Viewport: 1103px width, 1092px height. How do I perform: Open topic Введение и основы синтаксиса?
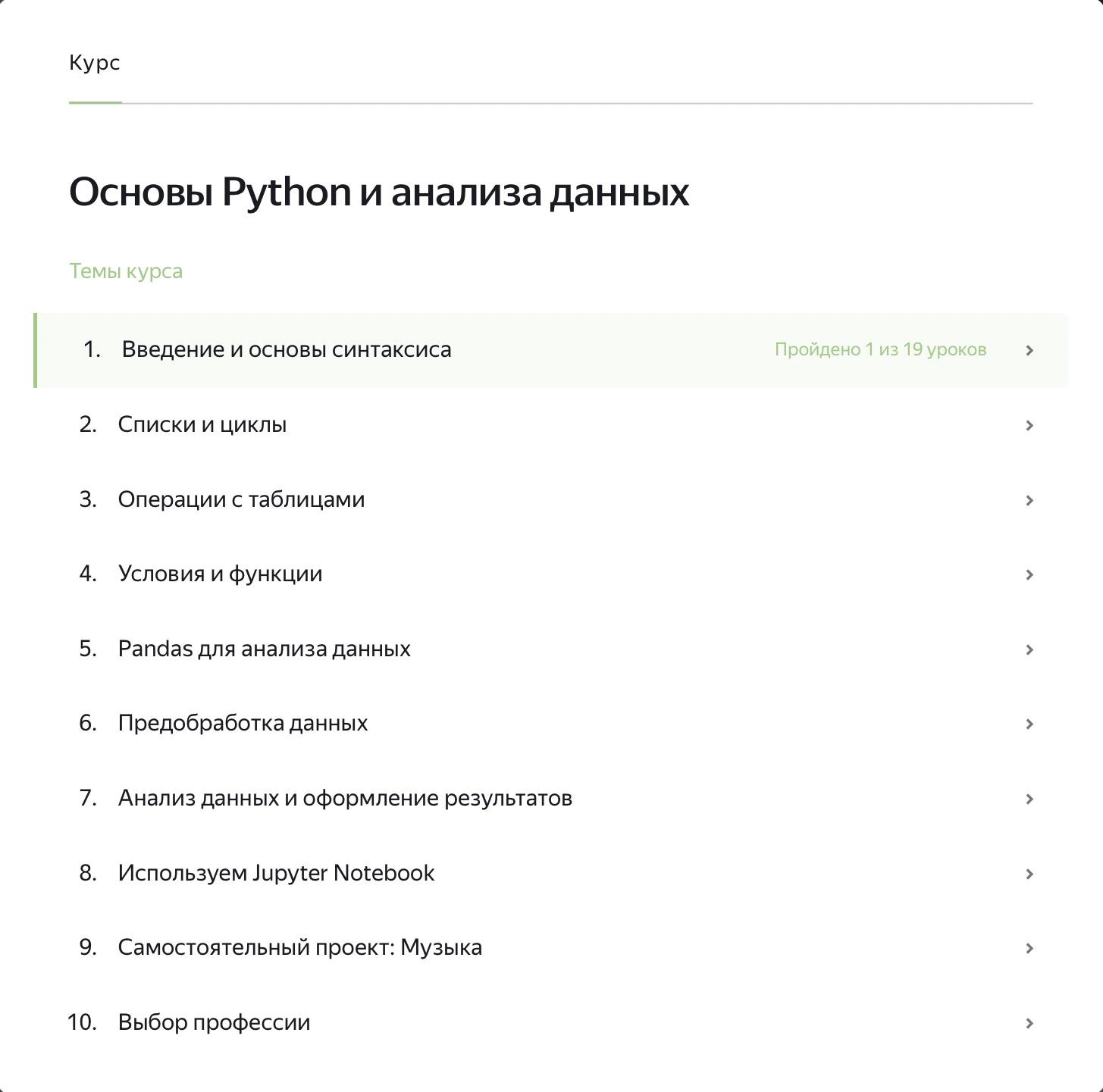[551, 350]
